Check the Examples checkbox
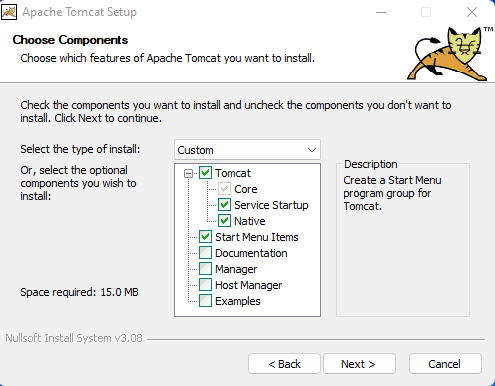This screenshot has width=495, height=386. [x=205, y=301]
